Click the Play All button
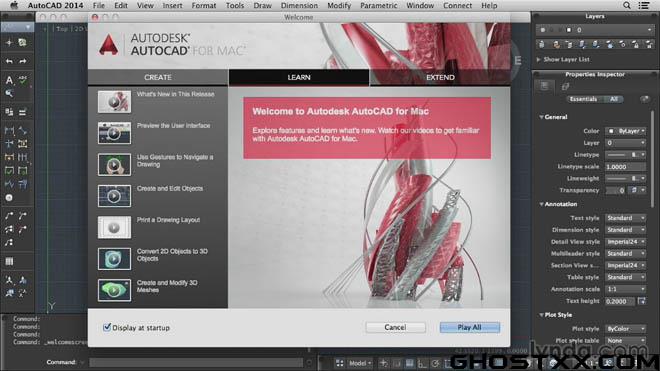 click(470, 327)
